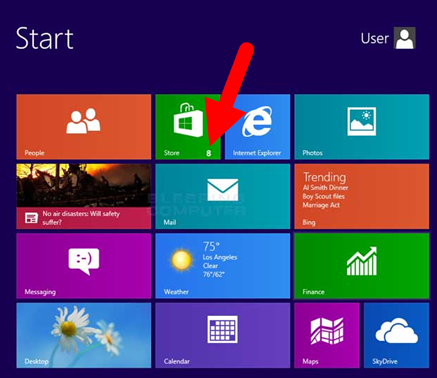
Task: Open the Weather tile for Los Angeles
Action: click(x=223, y=266)
